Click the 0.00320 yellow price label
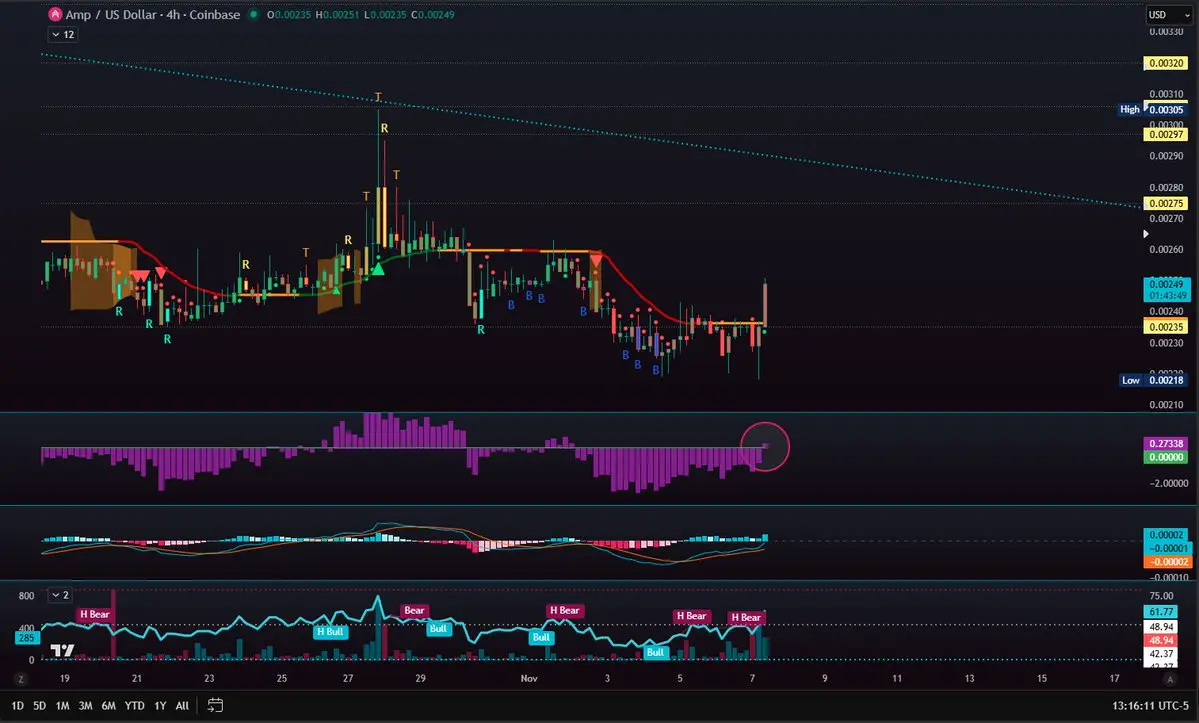 [1166, 63]
